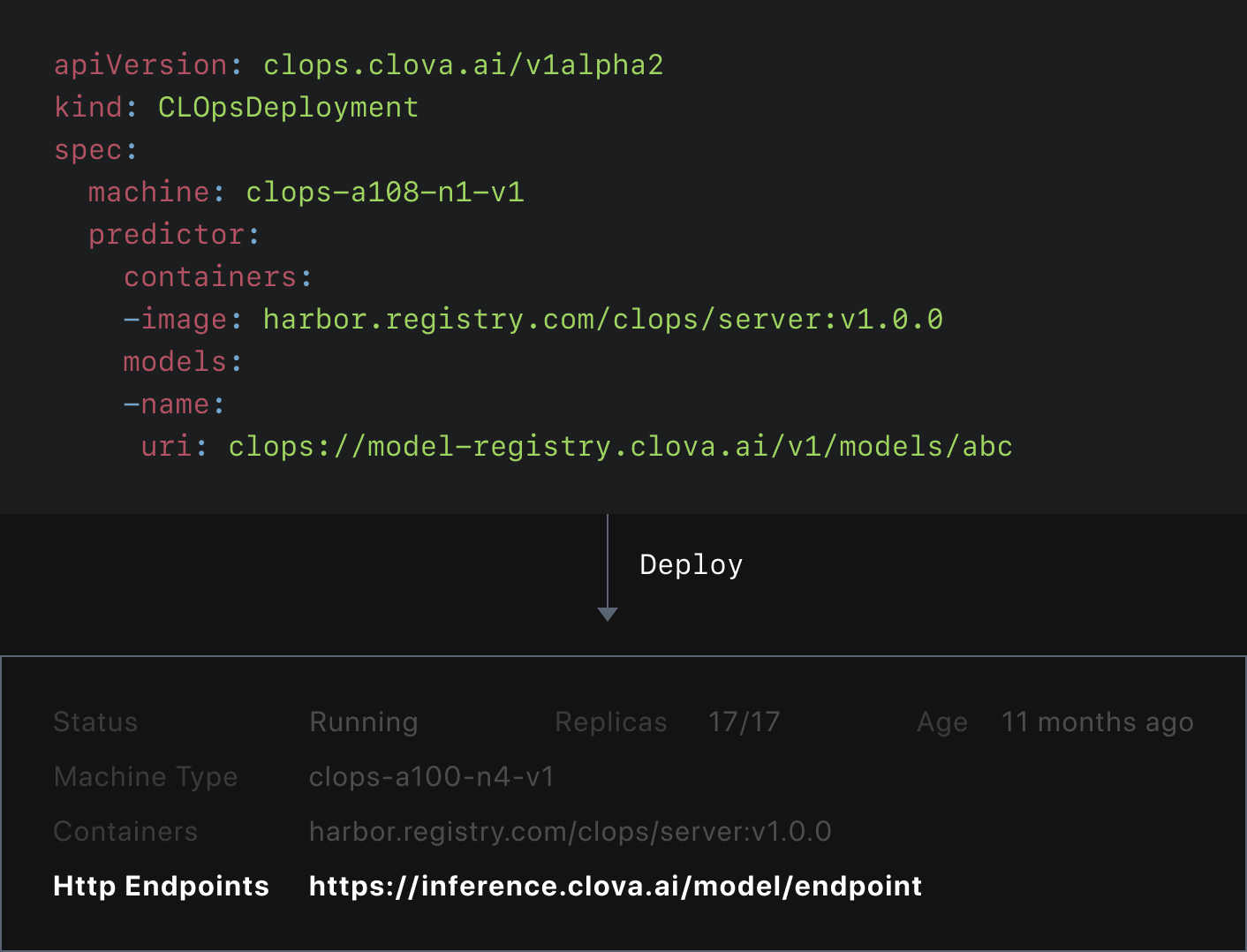Click the Status label
Screen dimensions: 1247x952
(95, 722)
